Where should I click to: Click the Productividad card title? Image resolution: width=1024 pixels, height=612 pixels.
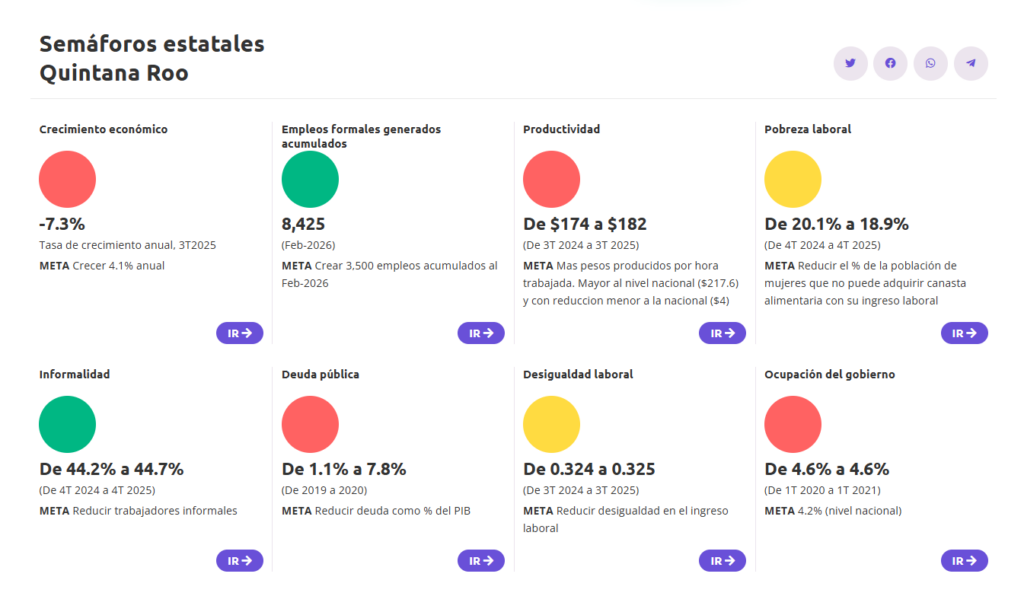561,129
